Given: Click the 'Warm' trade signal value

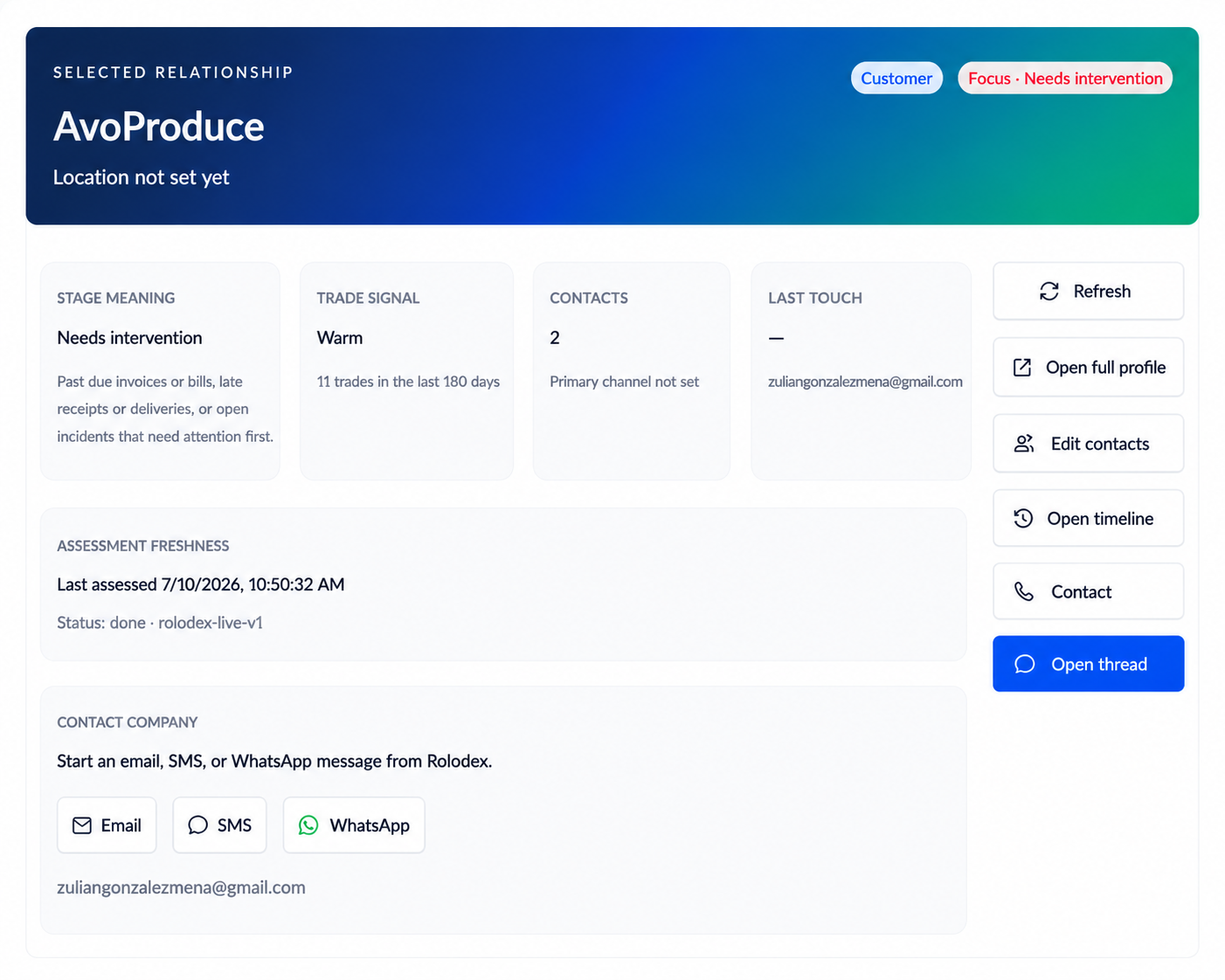Looking at the screenshot, I should click(x=340, y=338).
